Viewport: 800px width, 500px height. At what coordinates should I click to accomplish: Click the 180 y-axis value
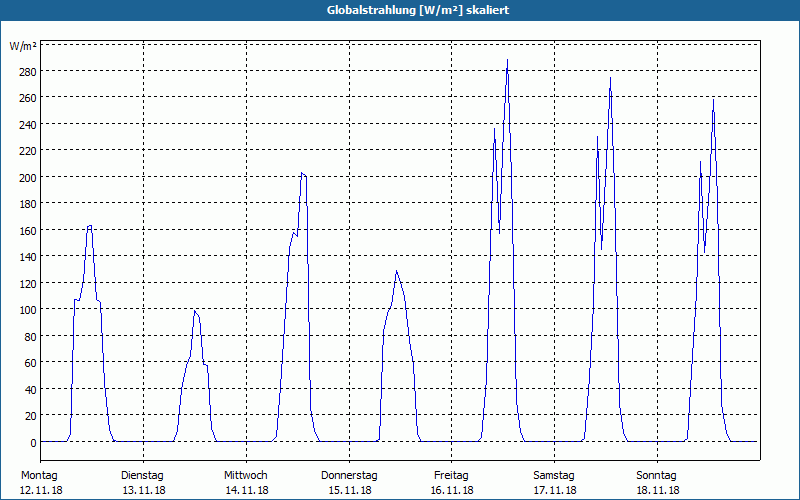[28, 204]
